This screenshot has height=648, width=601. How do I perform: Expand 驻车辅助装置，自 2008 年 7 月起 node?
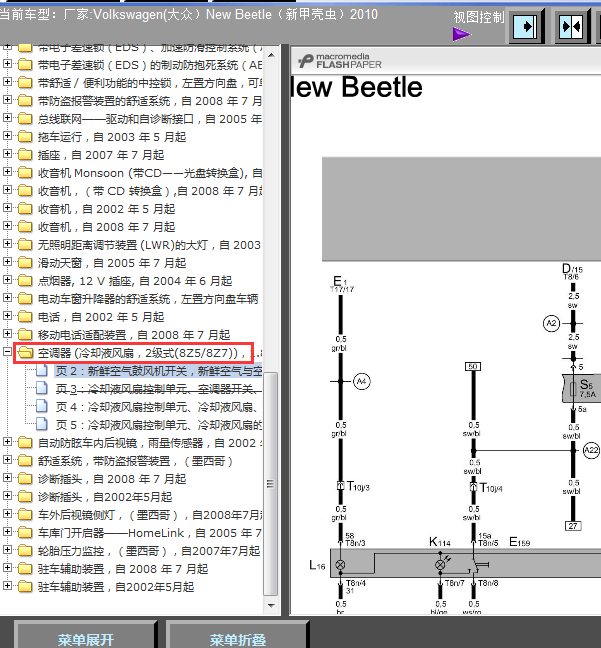pyautogui.click(x=7, y=568)
